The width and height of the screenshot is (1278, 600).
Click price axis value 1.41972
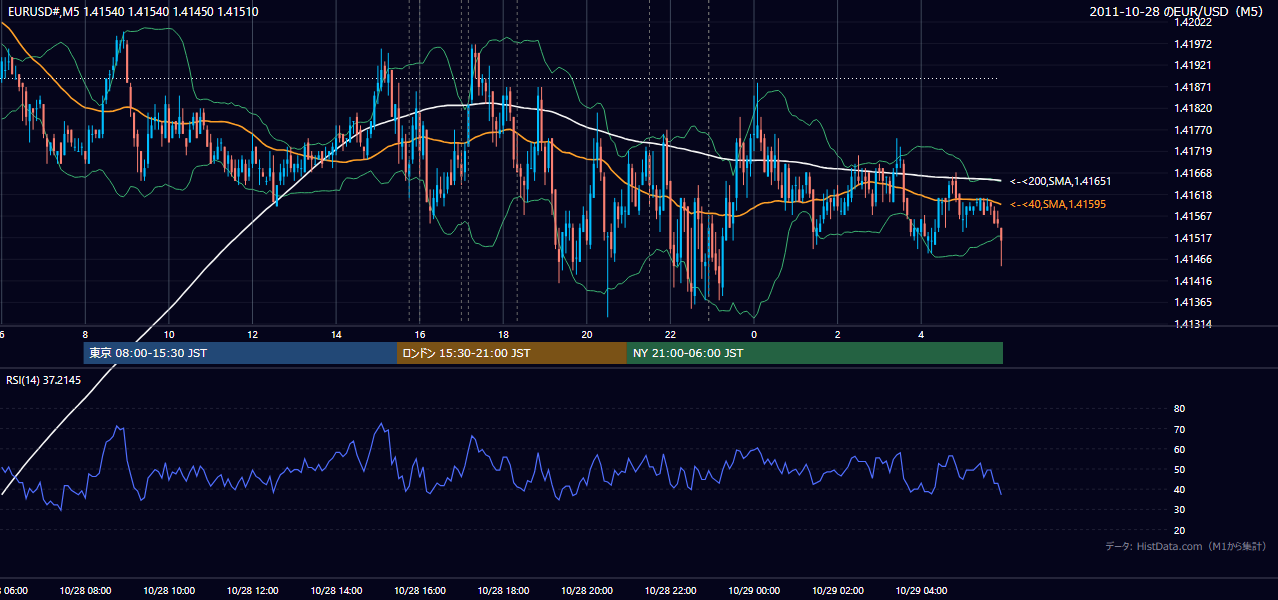pyautogui.click(x=1194, y=44)
